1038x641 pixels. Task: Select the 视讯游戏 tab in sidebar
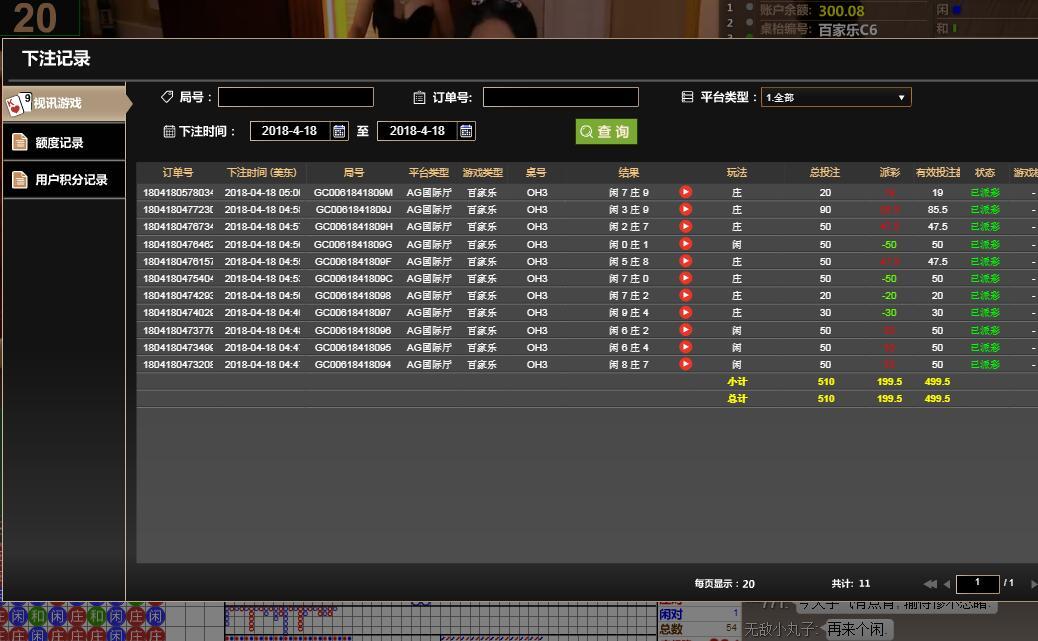pos(64,103)
